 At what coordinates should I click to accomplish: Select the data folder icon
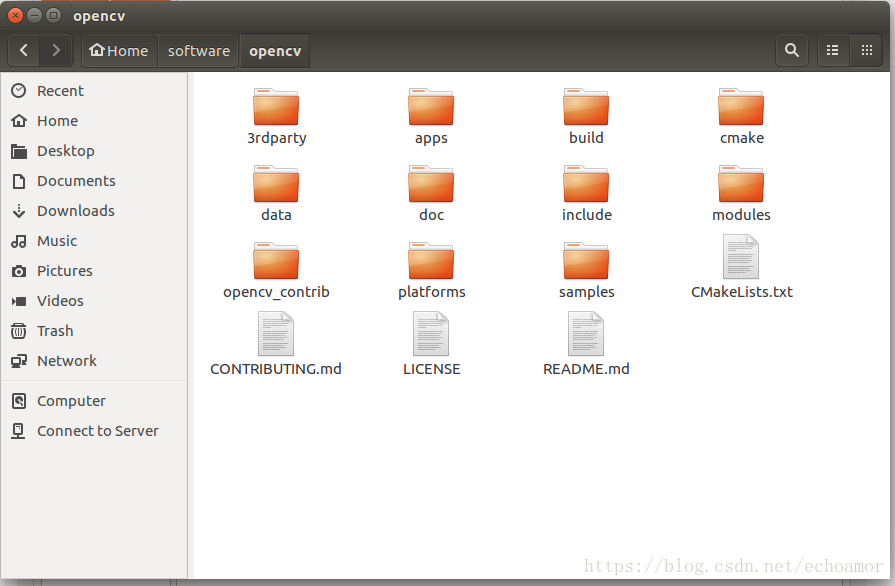276,184
